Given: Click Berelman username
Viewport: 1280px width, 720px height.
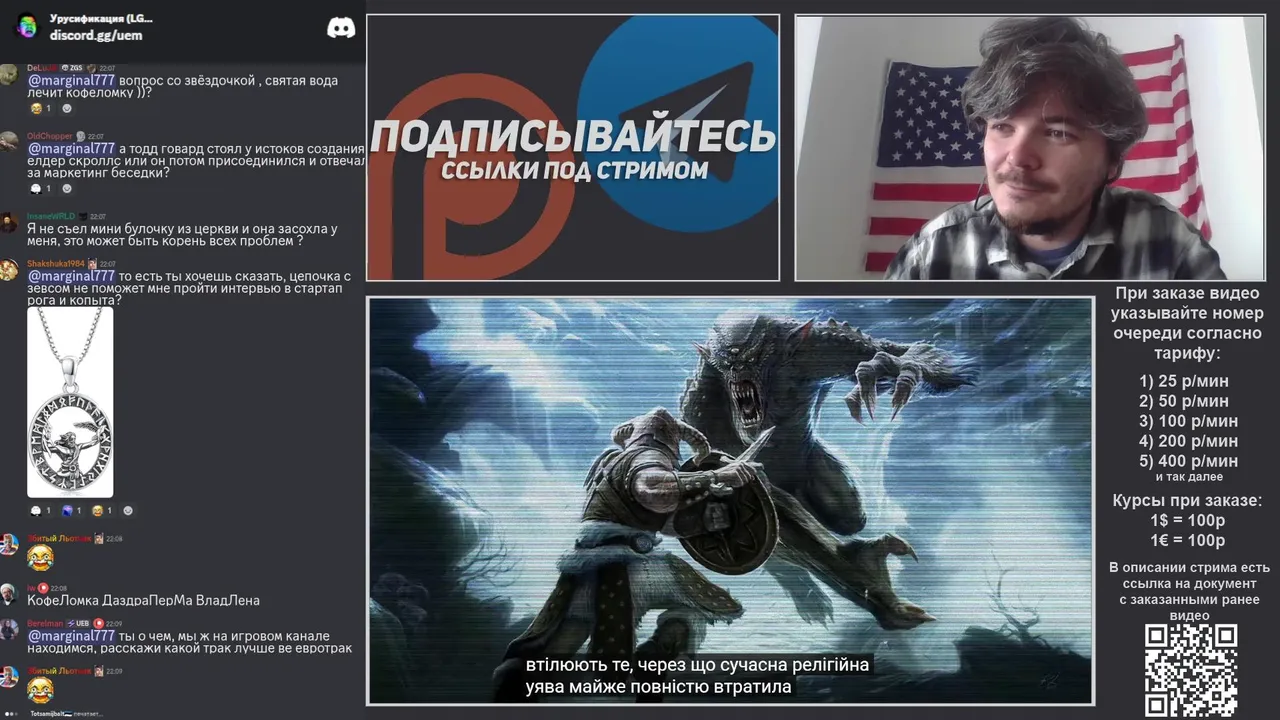Looking at the screenshot, I should [x=45, y=623].
